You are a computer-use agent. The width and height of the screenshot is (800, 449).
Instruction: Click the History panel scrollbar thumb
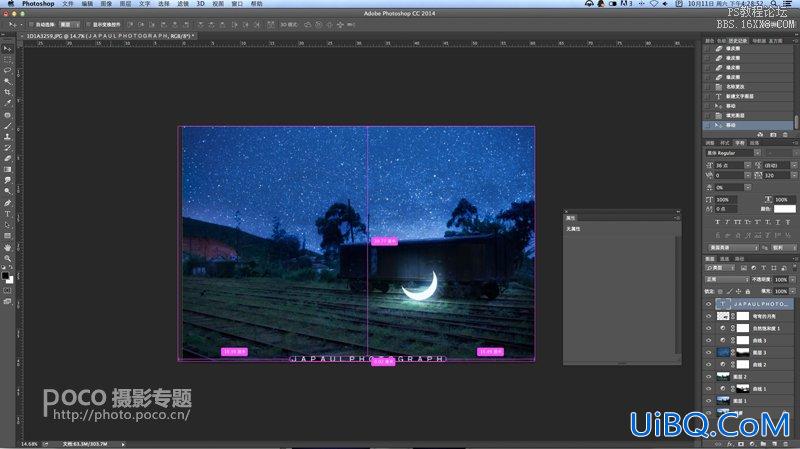(796, 122)
